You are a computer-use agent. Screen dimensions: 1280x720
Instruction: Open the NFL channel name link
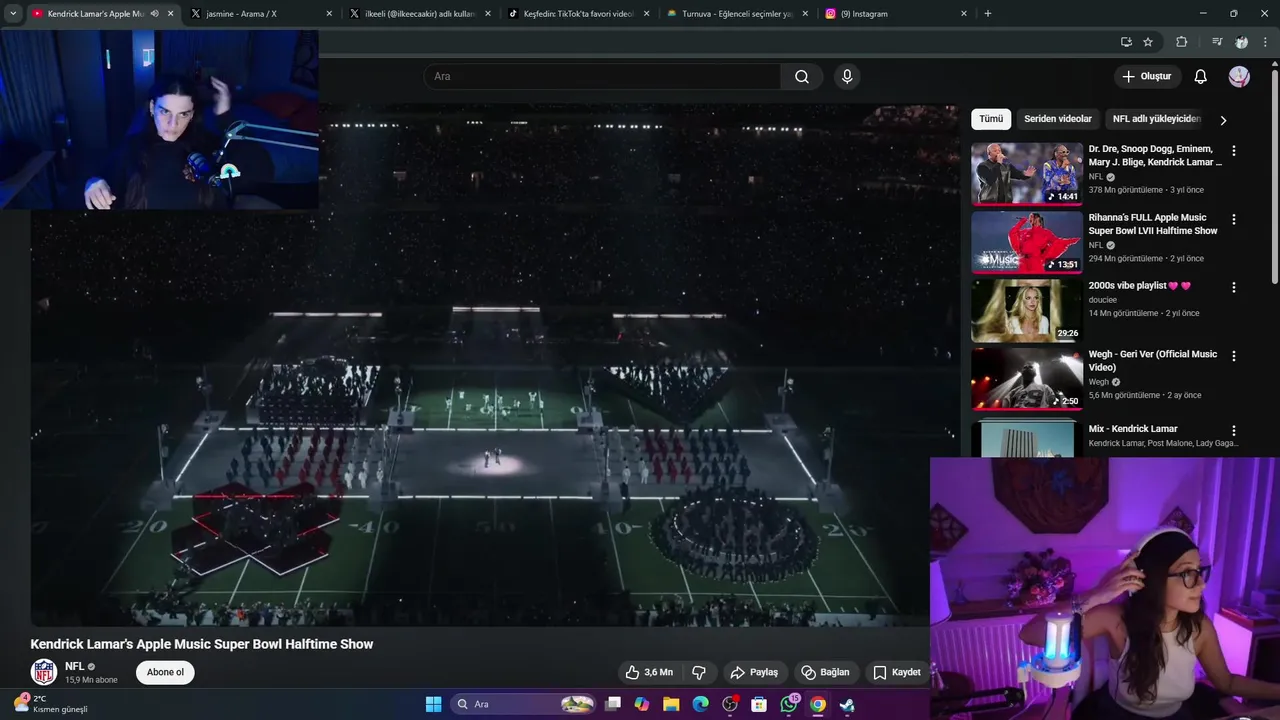click(75, 666)
